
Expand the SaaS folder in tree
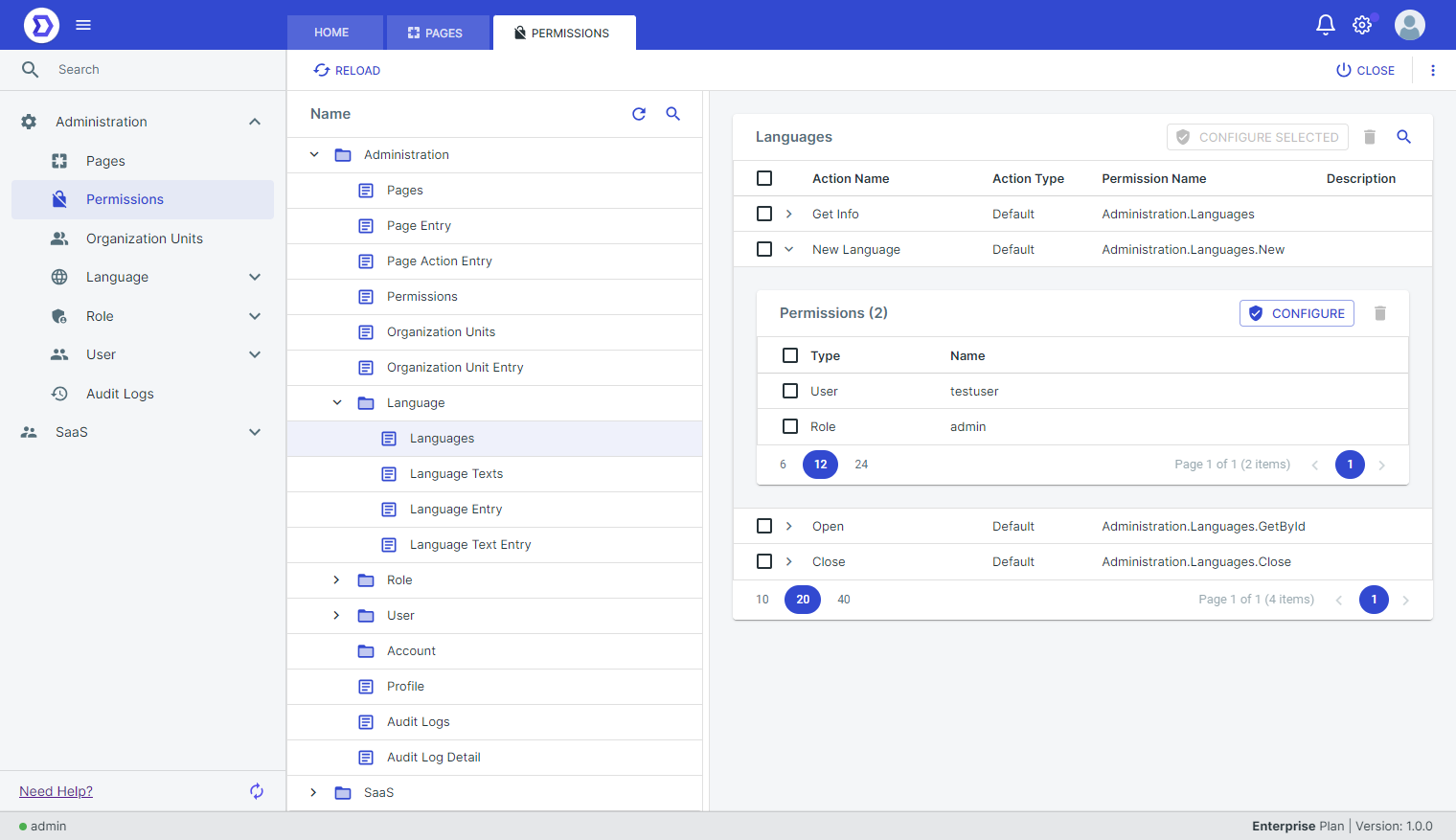coord(313,792)
